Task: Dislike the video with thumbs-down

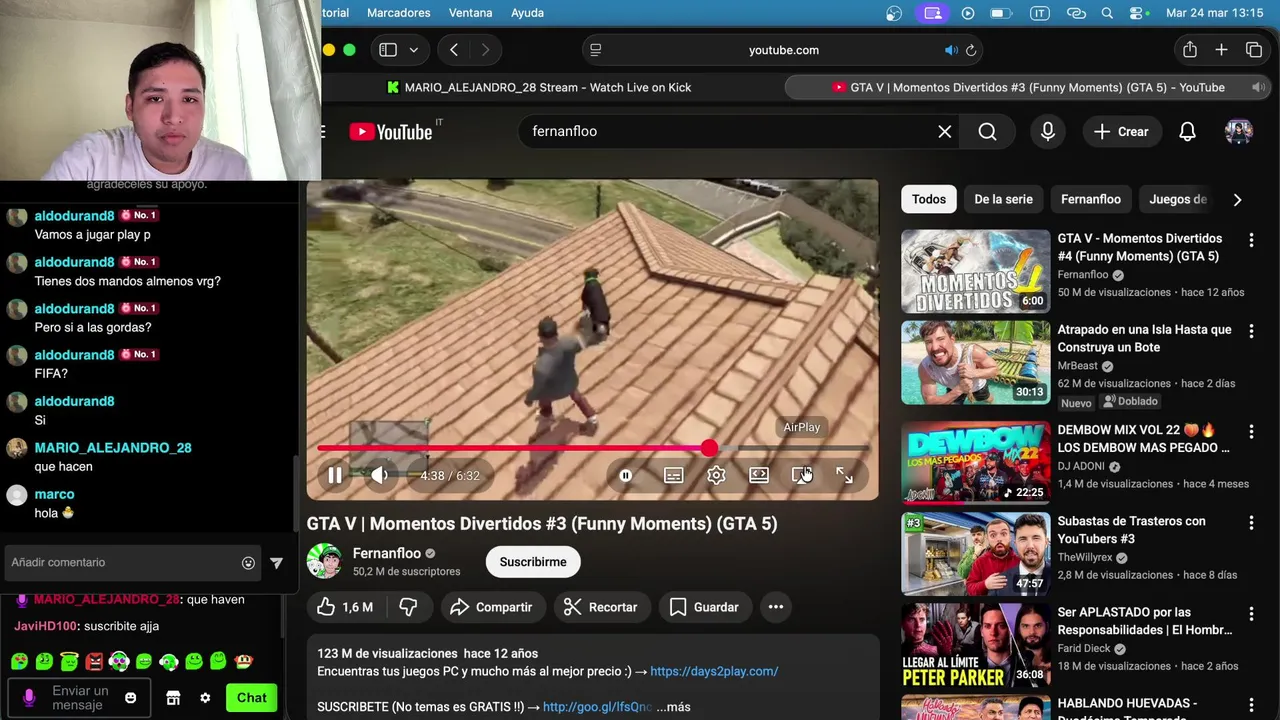Action: [408, 607]
